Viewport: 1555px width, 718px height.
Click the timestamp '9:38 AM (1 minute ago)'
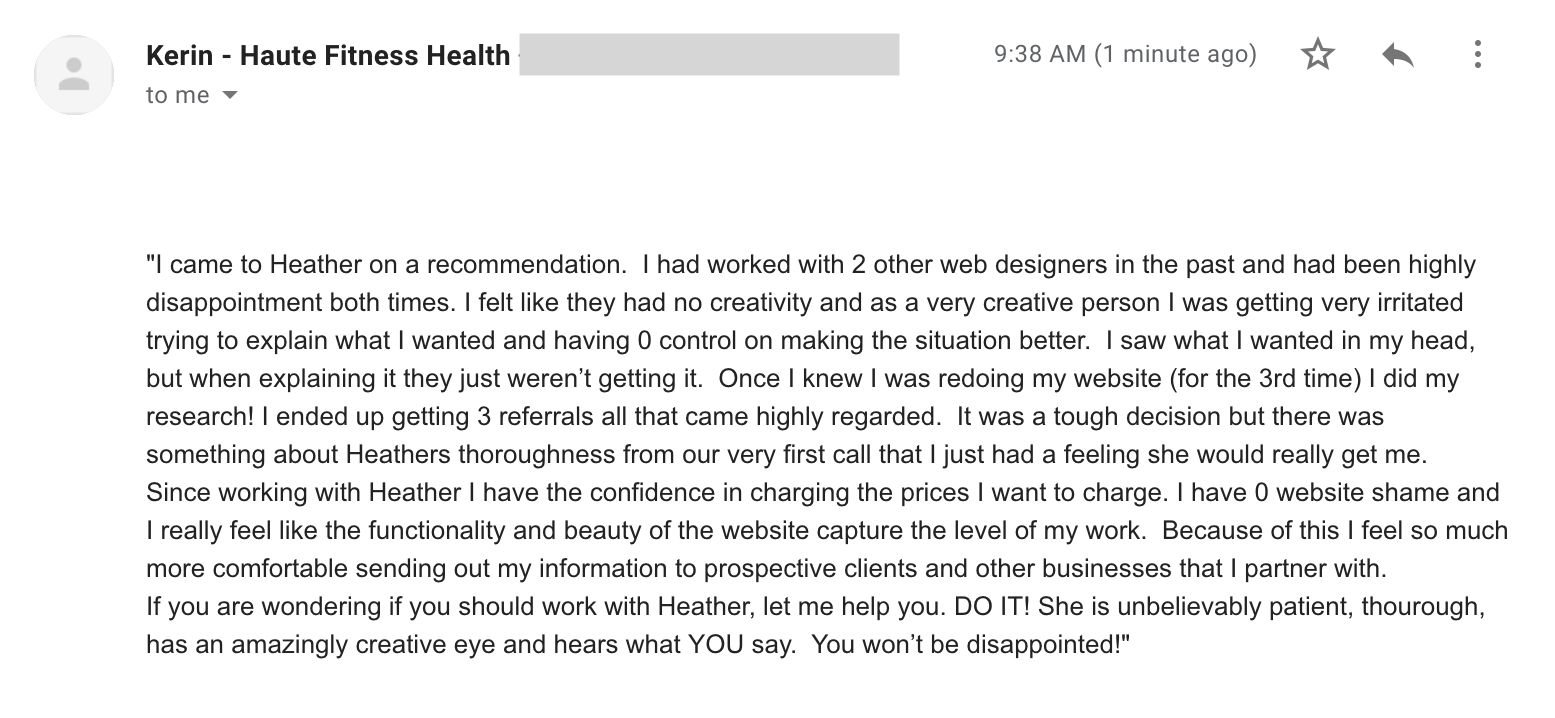[x=1124, y=54]
